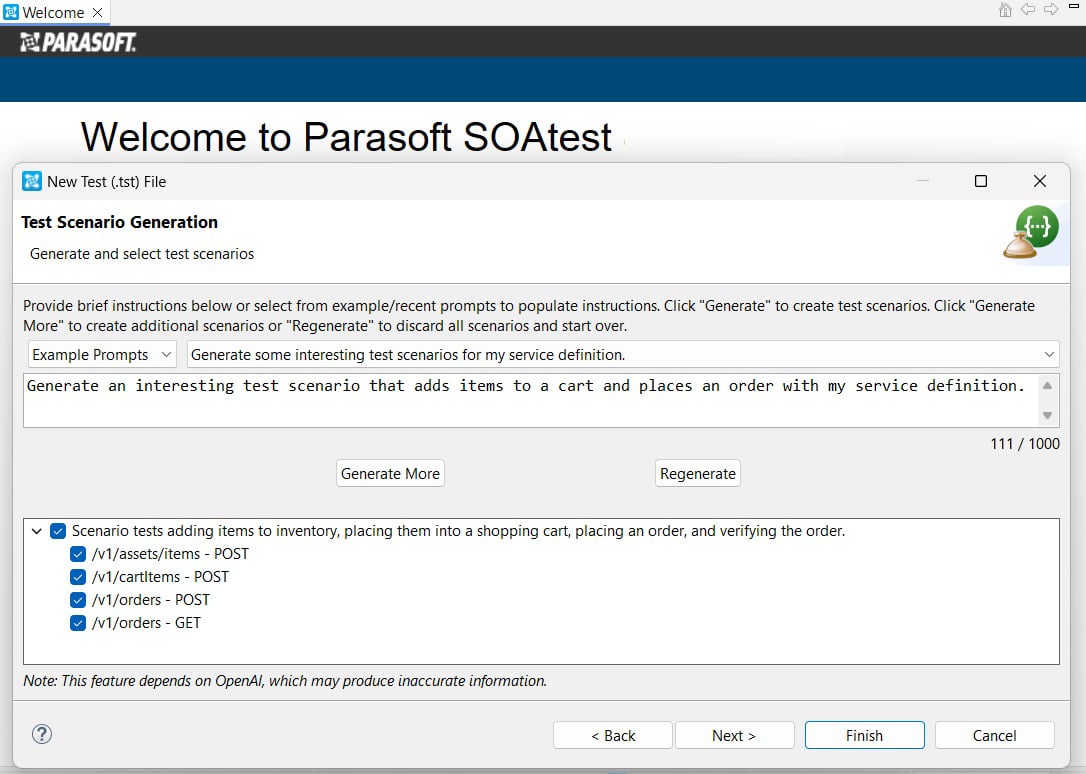Screen dimensions: 1086x774
Task: Select the scenario description row text
Action: click(459, 531)
